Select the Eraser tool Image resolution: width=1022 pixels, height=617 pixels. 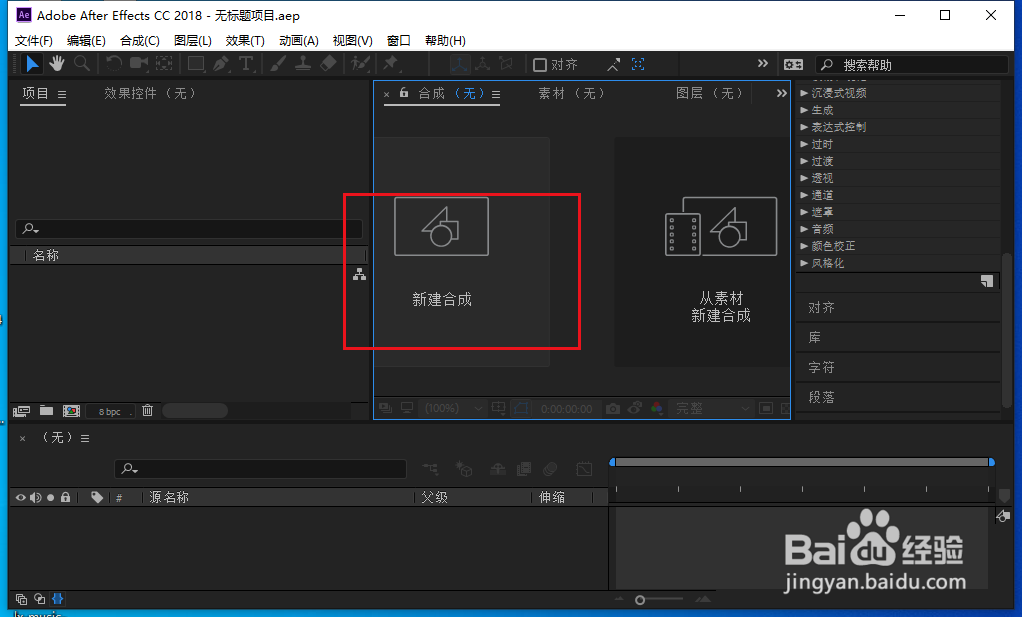pyautogui.click(x=328, y=64)
